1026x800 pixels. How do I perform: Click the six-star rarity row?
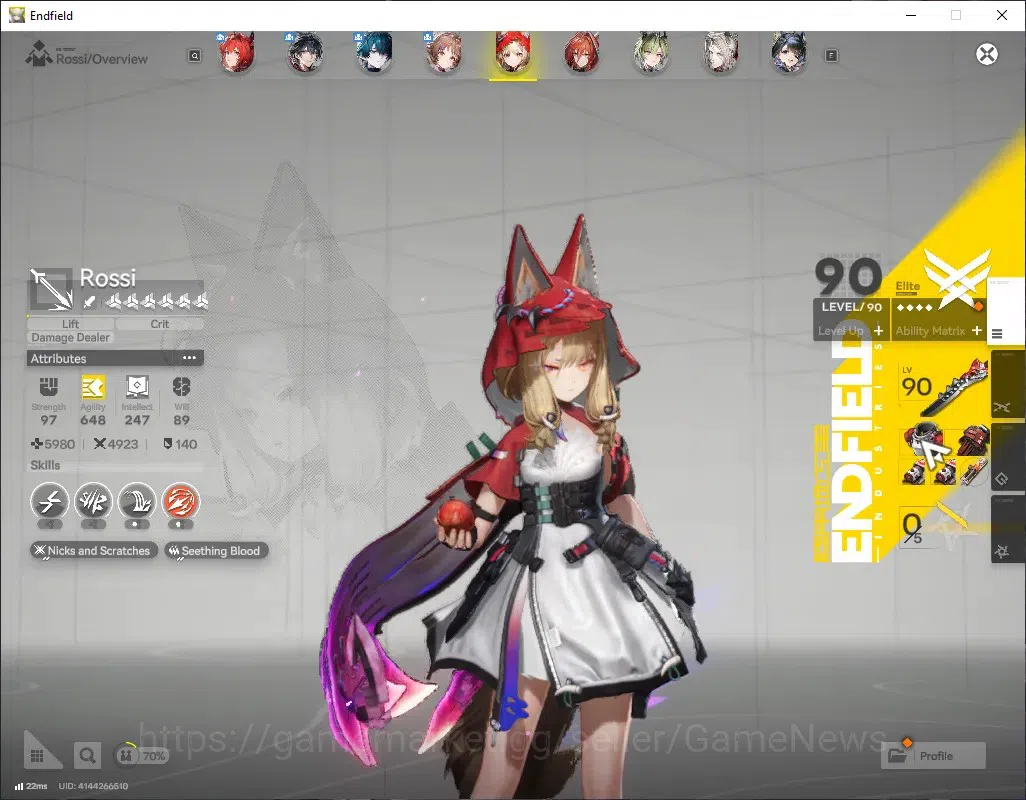point(156,302)
